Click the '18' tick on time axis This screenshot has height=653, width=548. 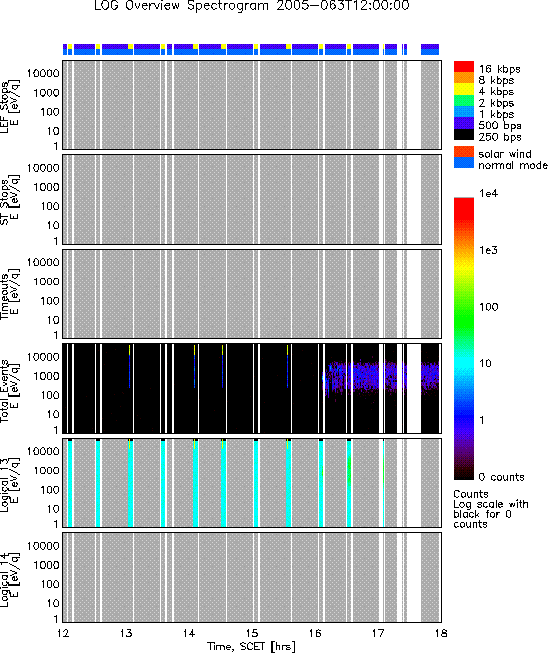coord(441,633)
